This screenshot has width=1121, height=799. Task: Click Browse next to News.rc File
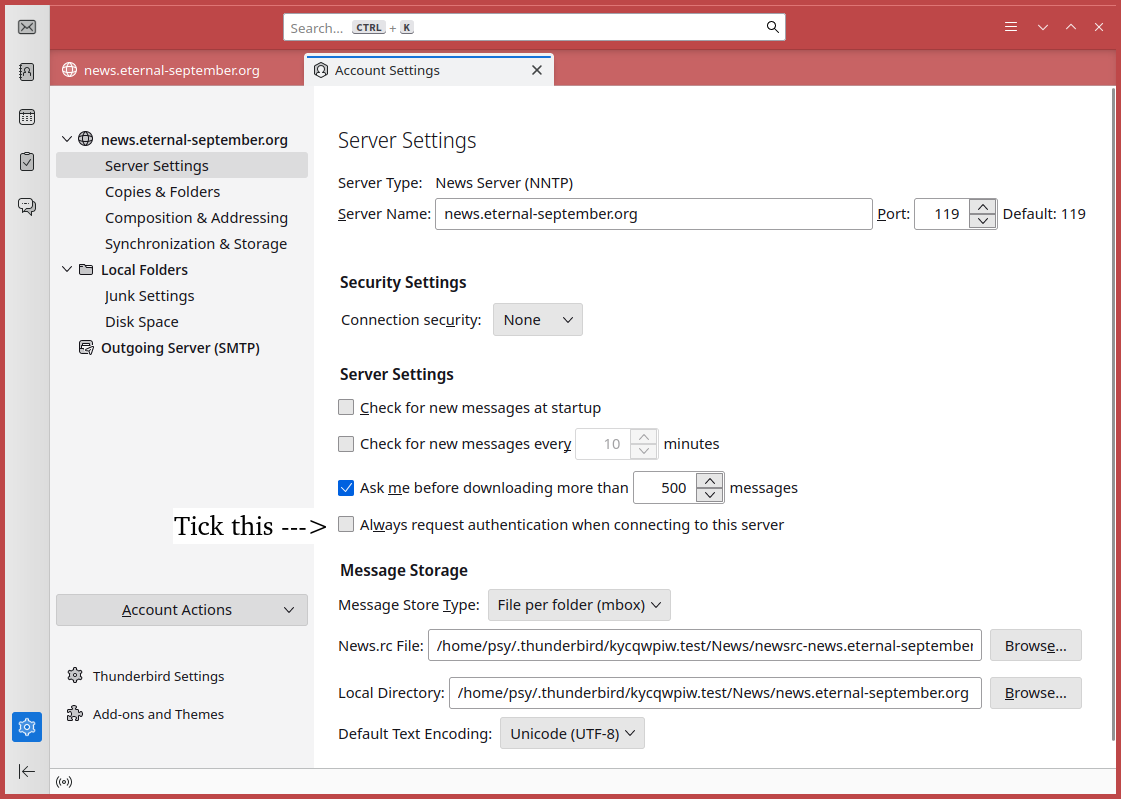coord(1035,646)
